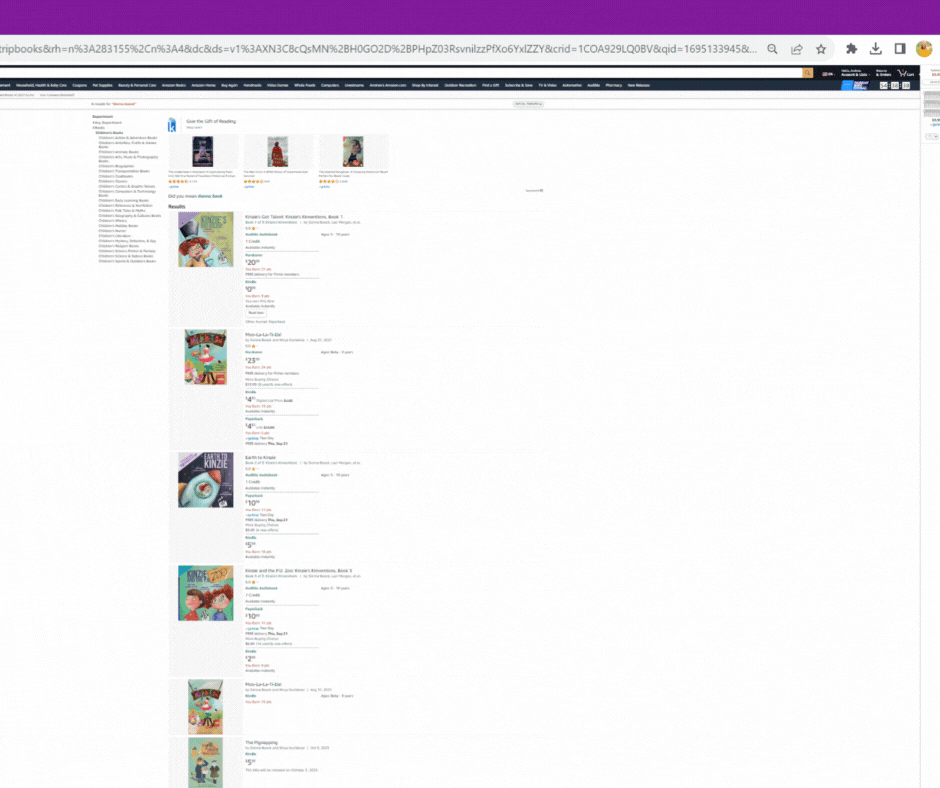The width and height of the screenshot is (940, 788).
Task: Click the Prime deal banner in nav bar
Action: click(x=855, y=85)
